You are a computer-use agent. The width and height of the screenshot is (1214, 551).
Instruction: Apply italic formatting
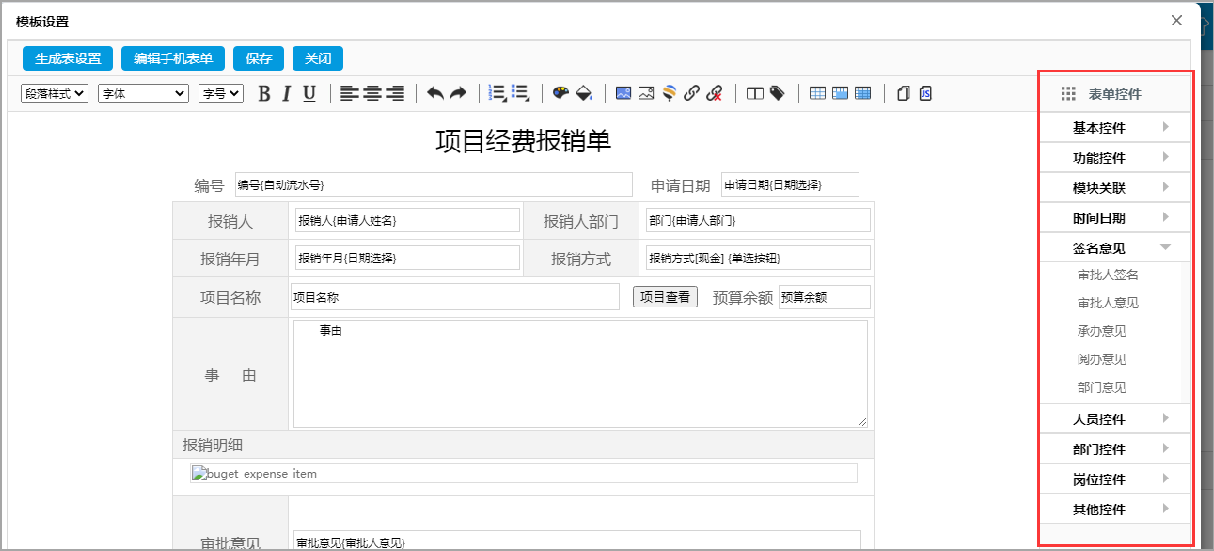(x=286, y=93)
